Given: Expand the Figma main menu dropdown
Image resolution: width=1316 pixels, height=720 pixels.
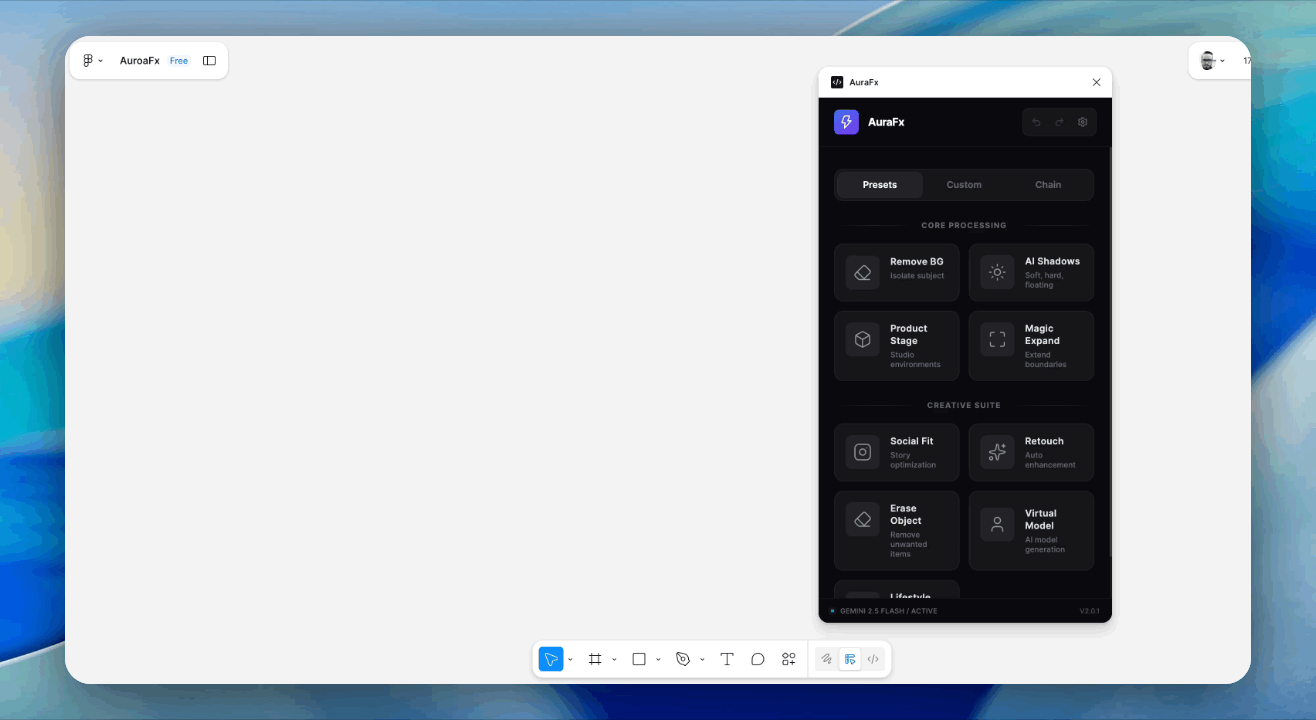Looking at the screenshot, I should pos(92,61).
